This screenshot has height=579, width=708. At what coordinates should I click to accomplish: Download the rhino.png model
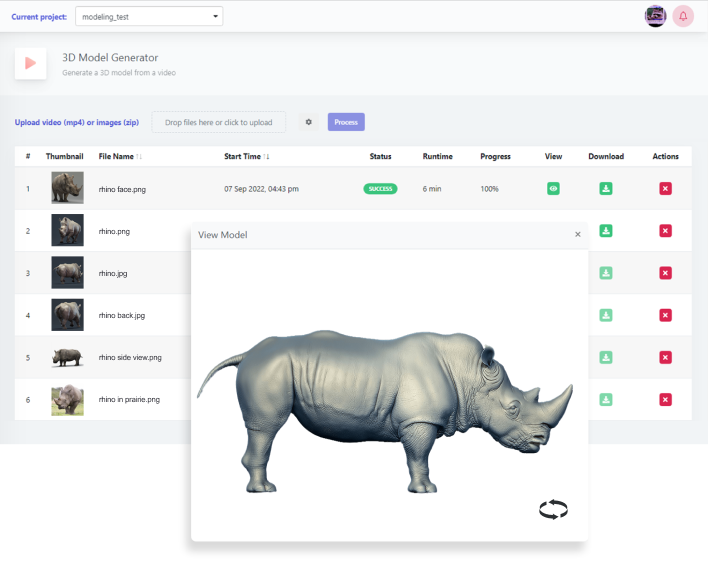tap(606, 231)
